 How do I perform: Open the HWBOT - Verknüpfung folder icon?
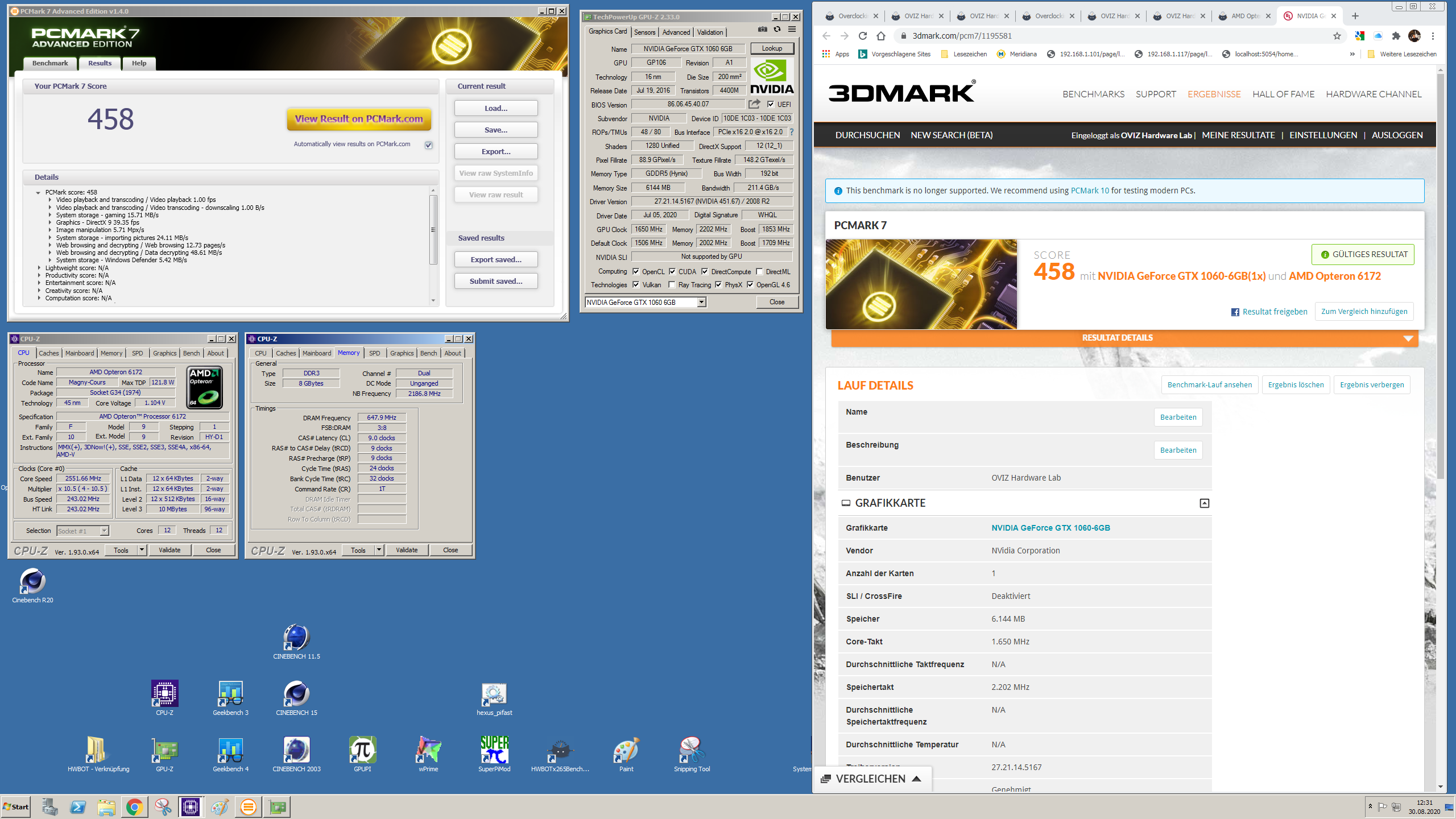(x=98, y=755)
